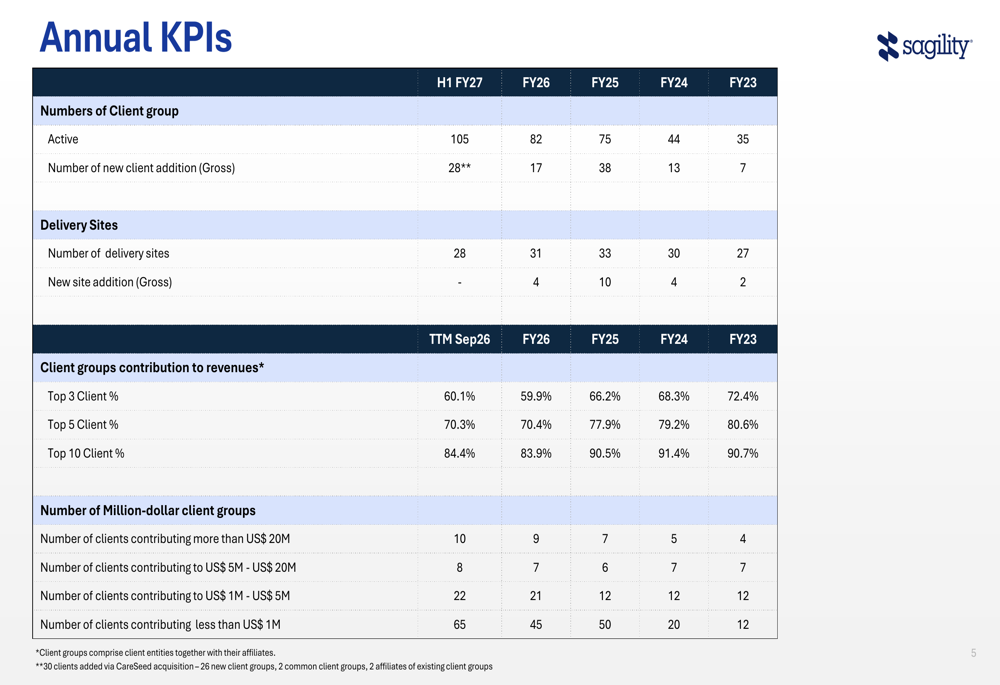This screenshot has height=685, width=1000.
Task: Click the Active row label
Action: [x=63, y=139]
